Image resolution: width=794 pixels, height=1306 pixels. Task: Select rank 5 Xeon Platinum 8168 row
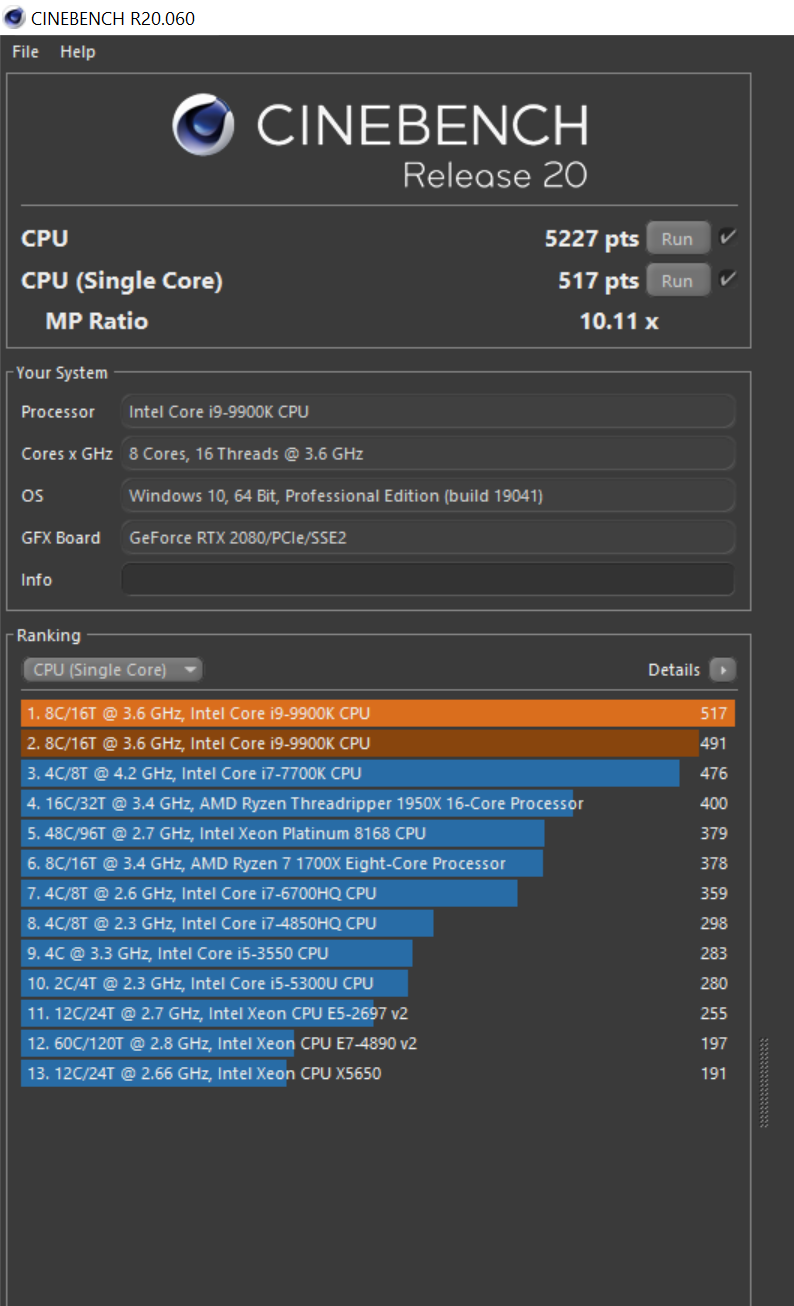[378, 833]
